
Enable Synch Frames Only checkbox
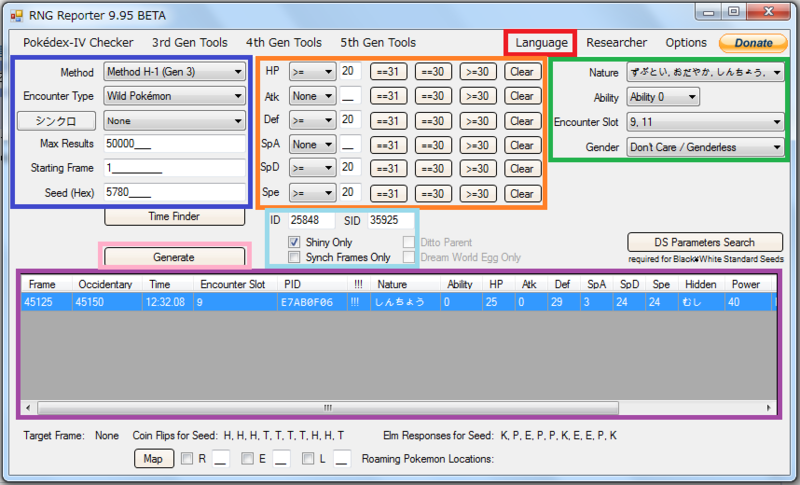click(x=294, y=257)
